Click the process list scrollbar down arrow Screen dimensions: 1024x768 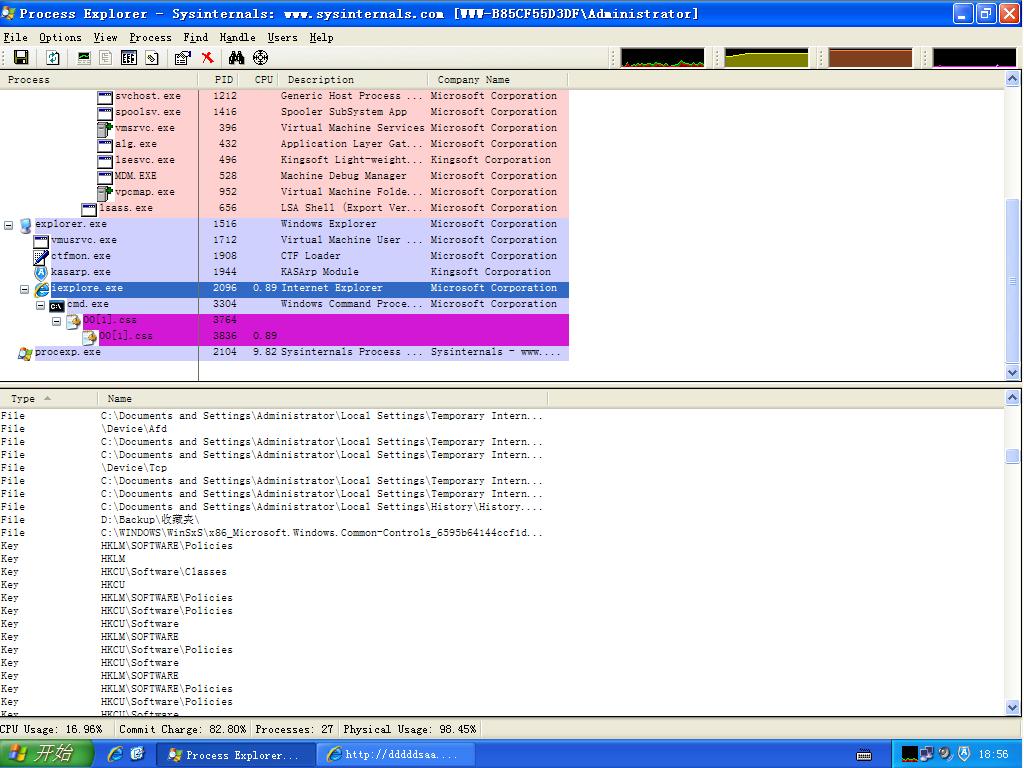tap(1013, 372)
